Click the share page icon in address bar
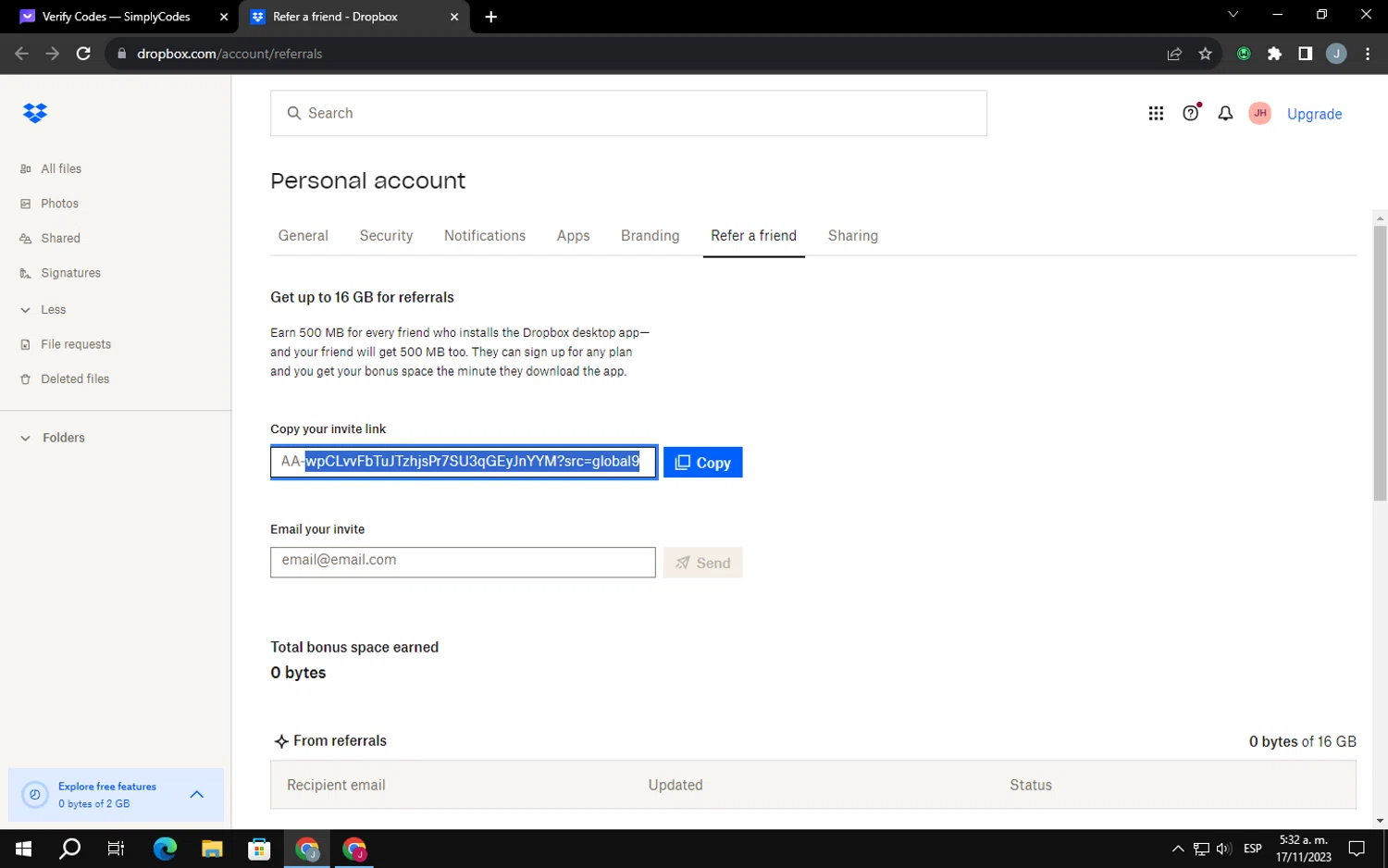 point(1174,54)
